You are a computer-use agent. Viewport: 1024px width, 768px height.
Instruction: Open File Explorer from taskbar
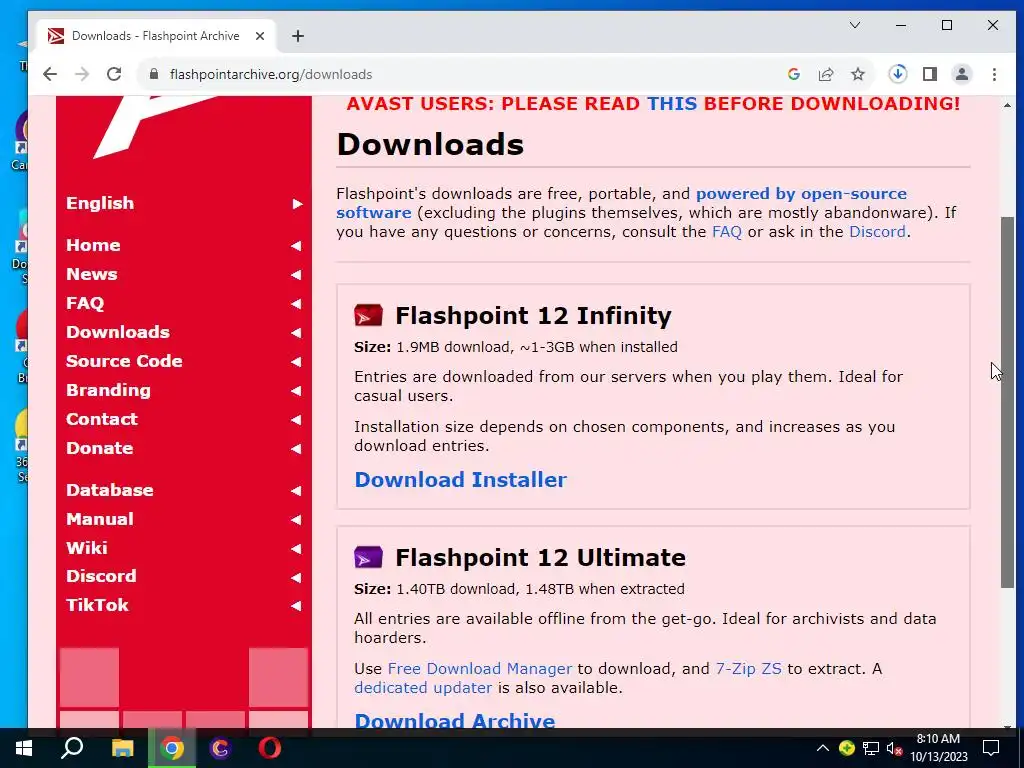(x=122, y=748)
